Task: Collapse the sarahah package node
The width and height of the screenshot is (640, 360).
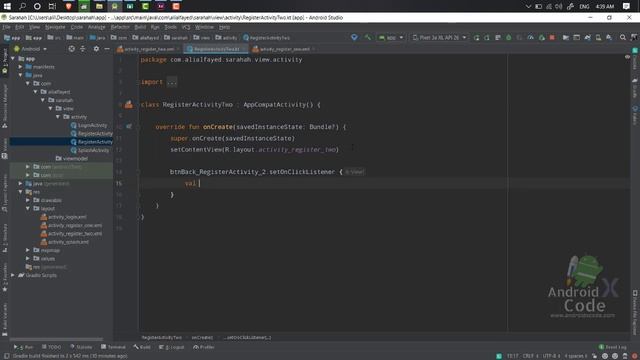Action: coord(43,100)
